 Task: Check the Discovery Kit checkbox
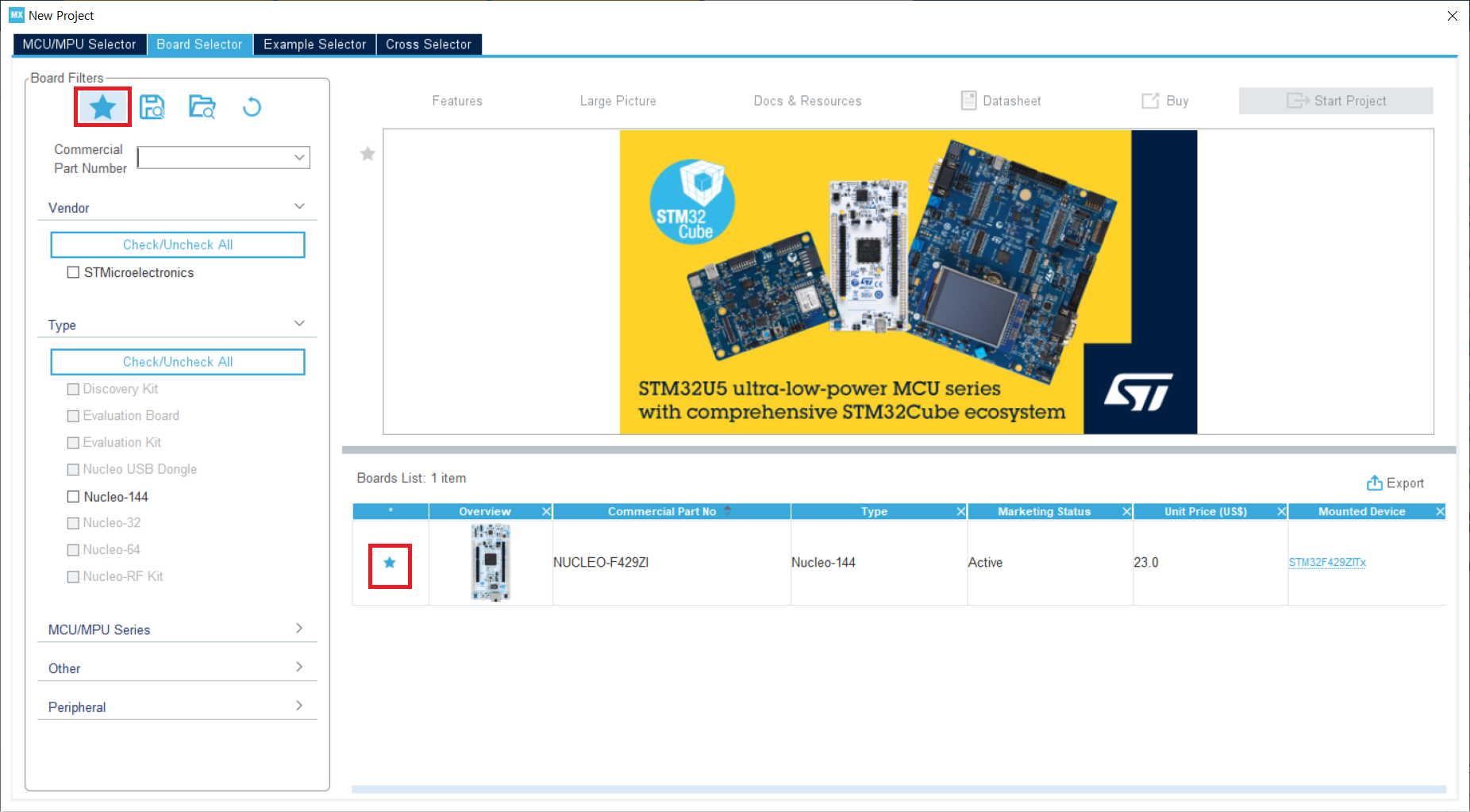[73, 389]
